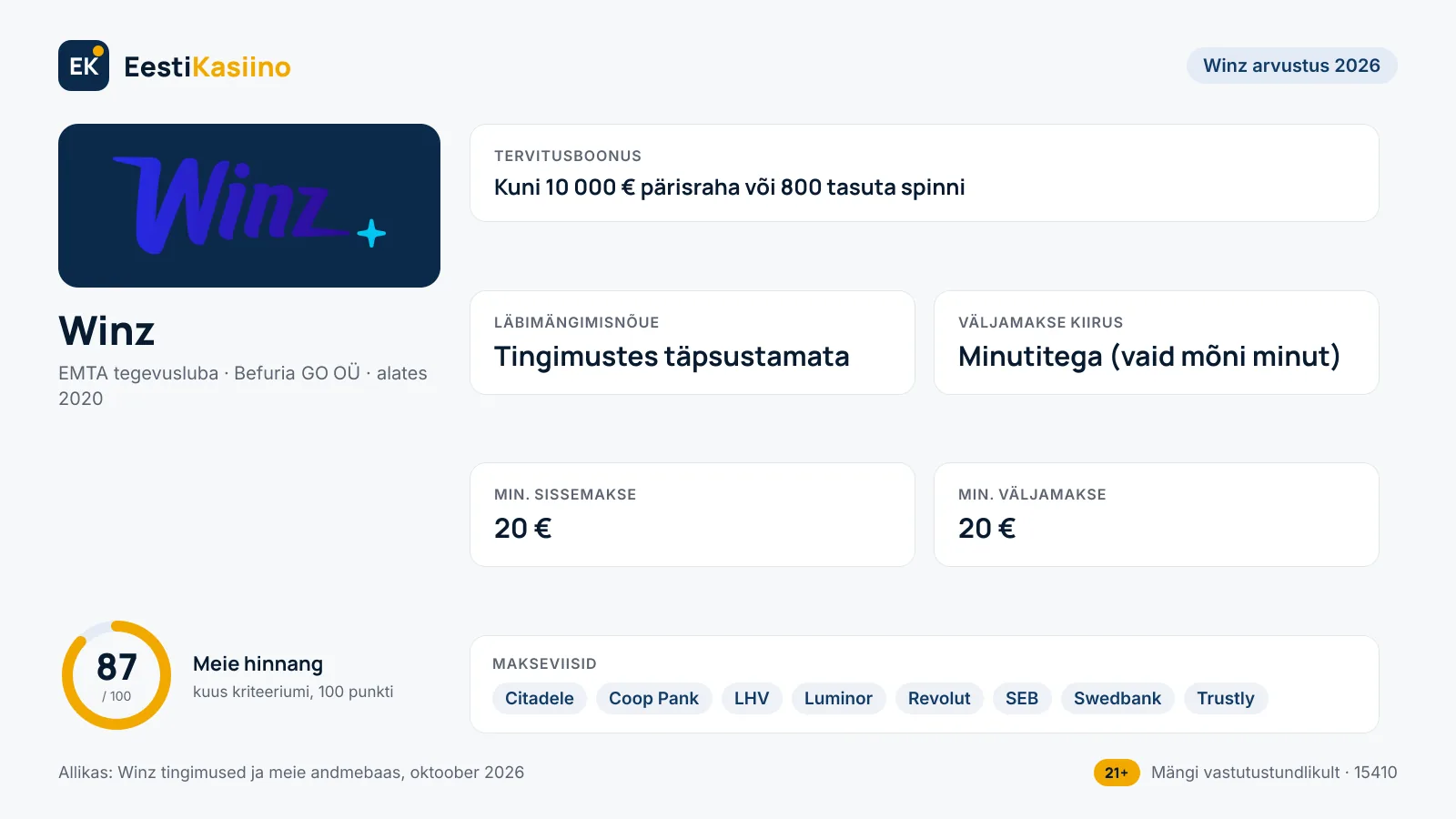
Task: Select the Luminor payment chip
Action: 838,699
